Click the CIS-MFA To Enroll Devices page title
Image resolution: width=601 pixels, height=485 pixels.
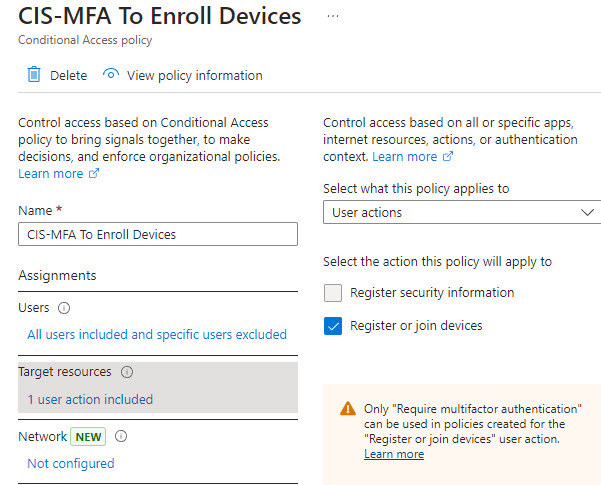click(x=160, y=16)
